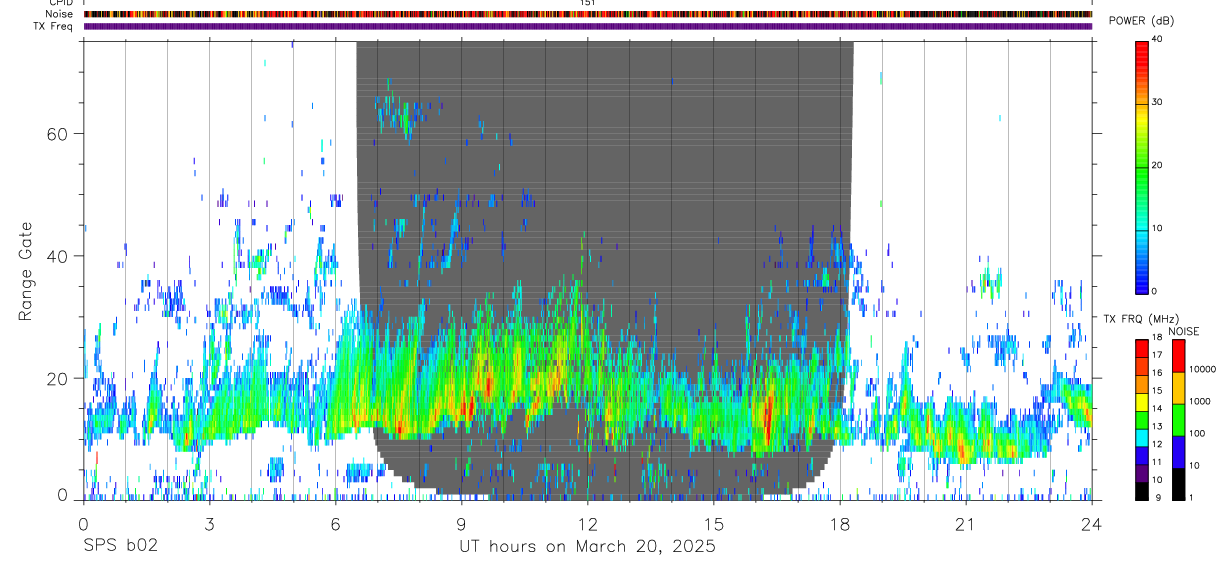This screenshot has width=1228, height=567.
Task: Click the 9 tick on UT hours axis
Action: click(461, 524)
